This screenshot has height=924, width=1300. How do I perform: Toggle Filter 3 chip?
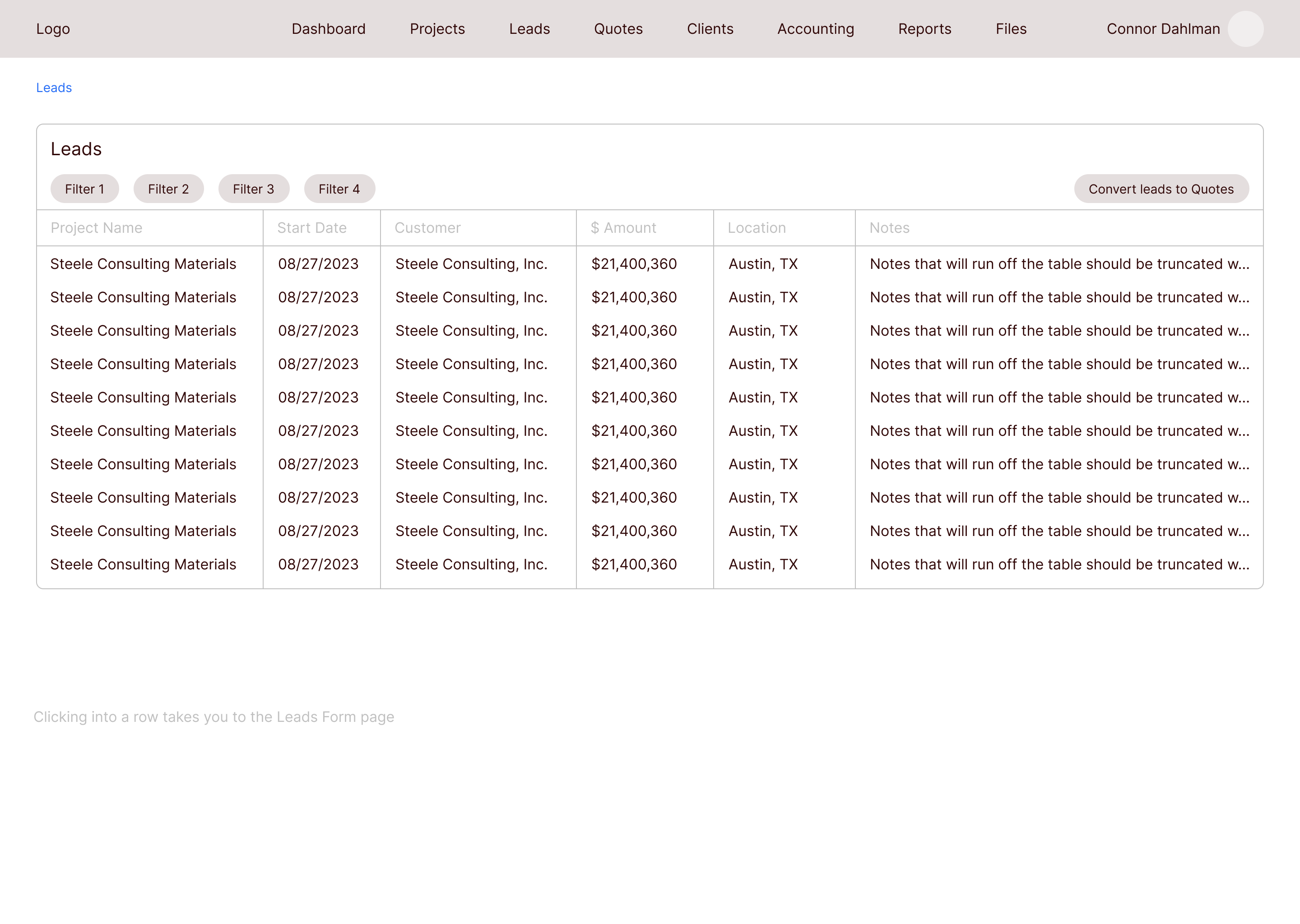click(x=254, y=189)
